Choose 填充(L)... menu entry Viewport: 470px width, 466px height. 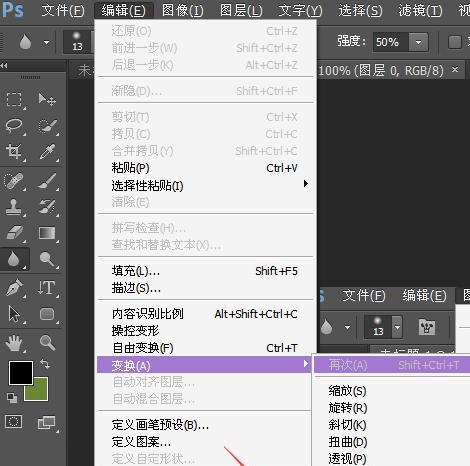205,271
